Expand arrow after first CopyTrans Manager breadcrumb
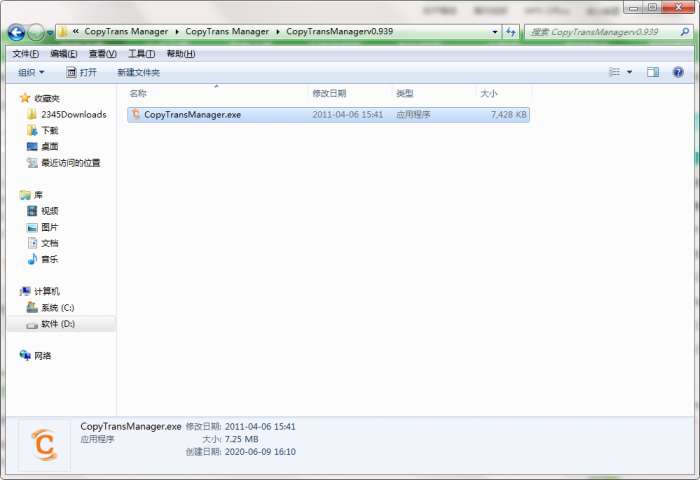The height and width of the screenshot is (480, 700). coord(177,32)
